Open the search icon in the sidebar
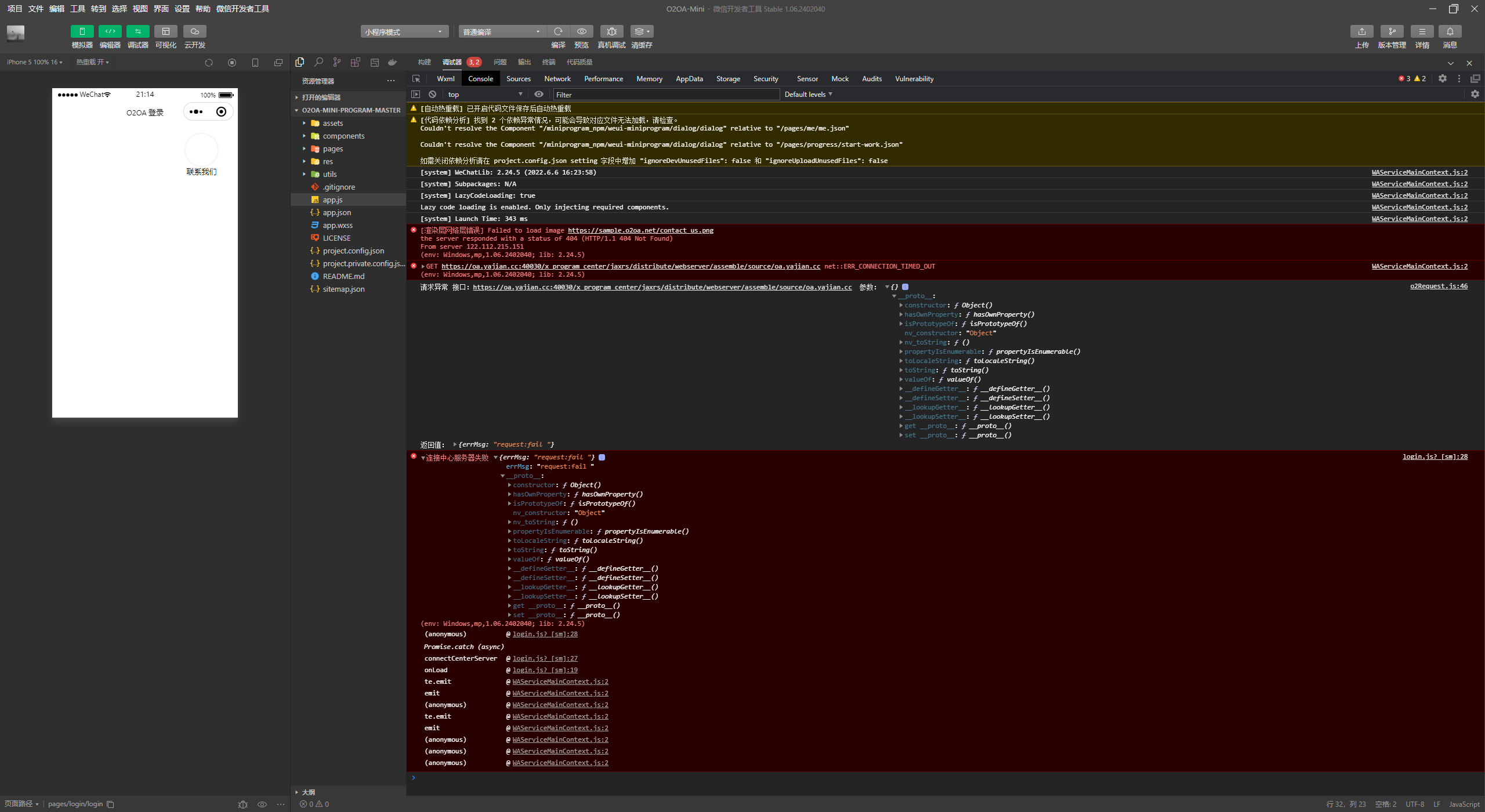Viewport: 1485px width, 812px height. point(318,62)
